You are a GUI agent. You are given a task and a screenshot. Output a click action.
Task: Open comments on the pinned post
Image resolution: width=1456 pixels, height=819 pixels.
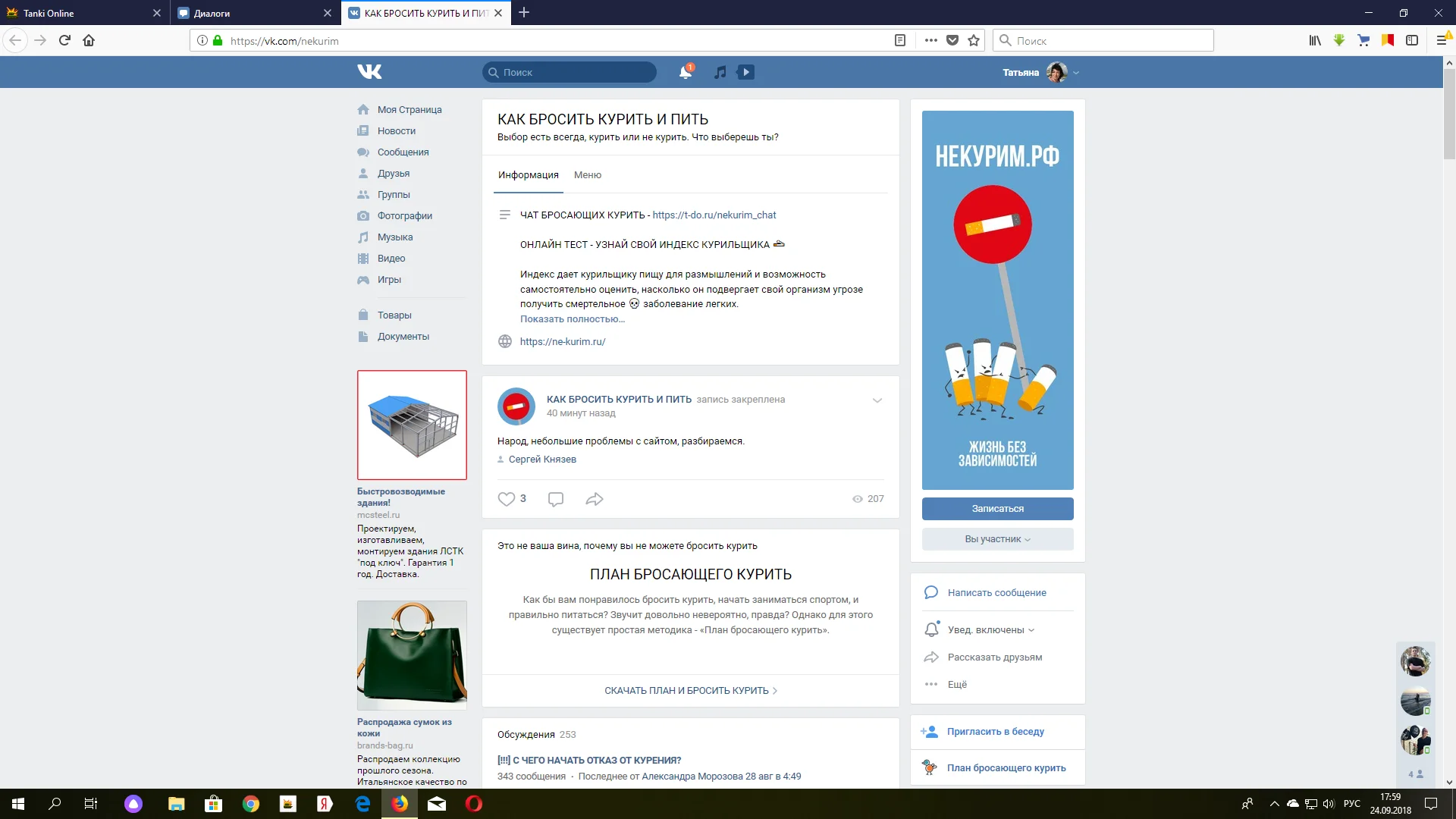pos(556,499)
